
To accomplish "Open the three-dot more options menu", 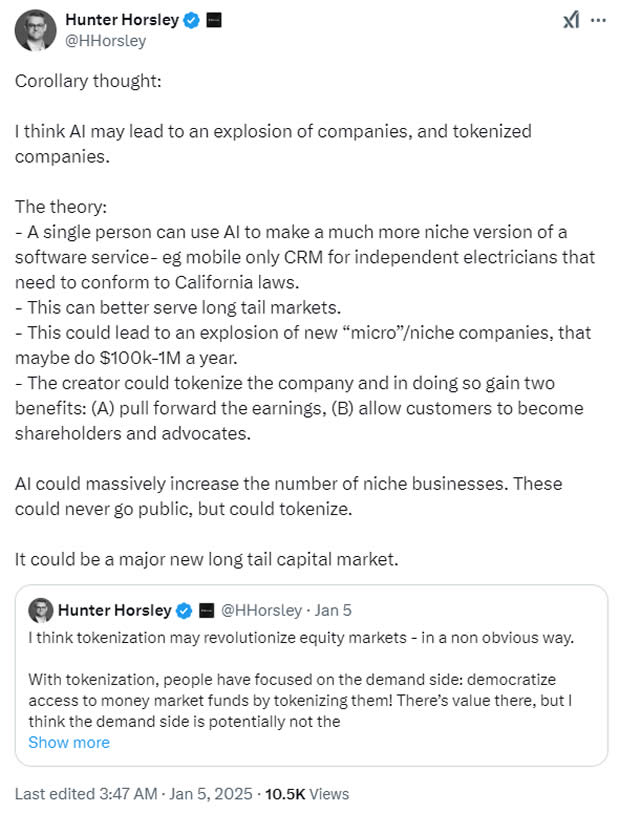I will pos(598,20).
